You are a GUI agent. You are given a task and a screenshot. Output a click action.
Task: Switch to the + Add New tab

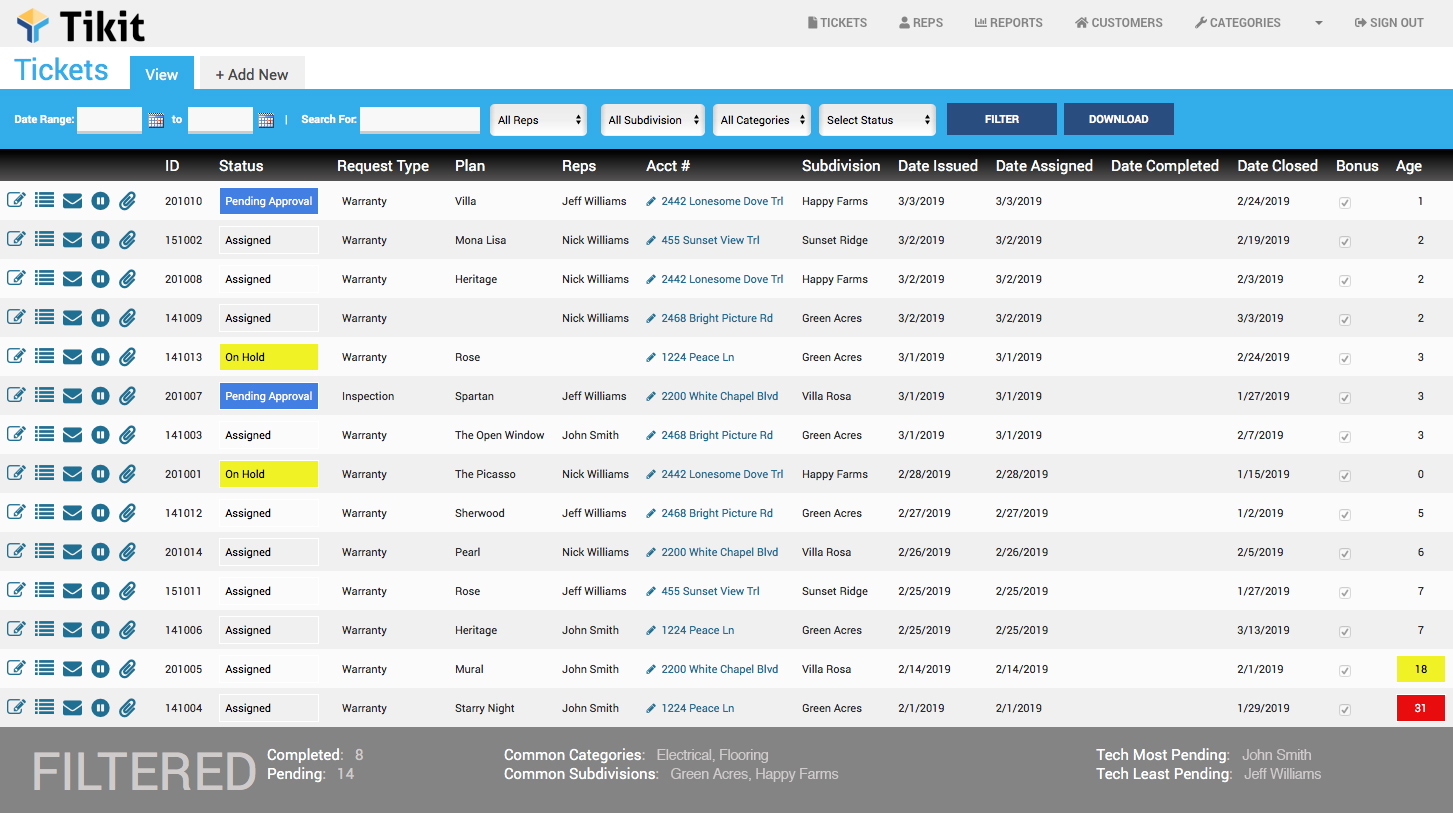[252, 74]
